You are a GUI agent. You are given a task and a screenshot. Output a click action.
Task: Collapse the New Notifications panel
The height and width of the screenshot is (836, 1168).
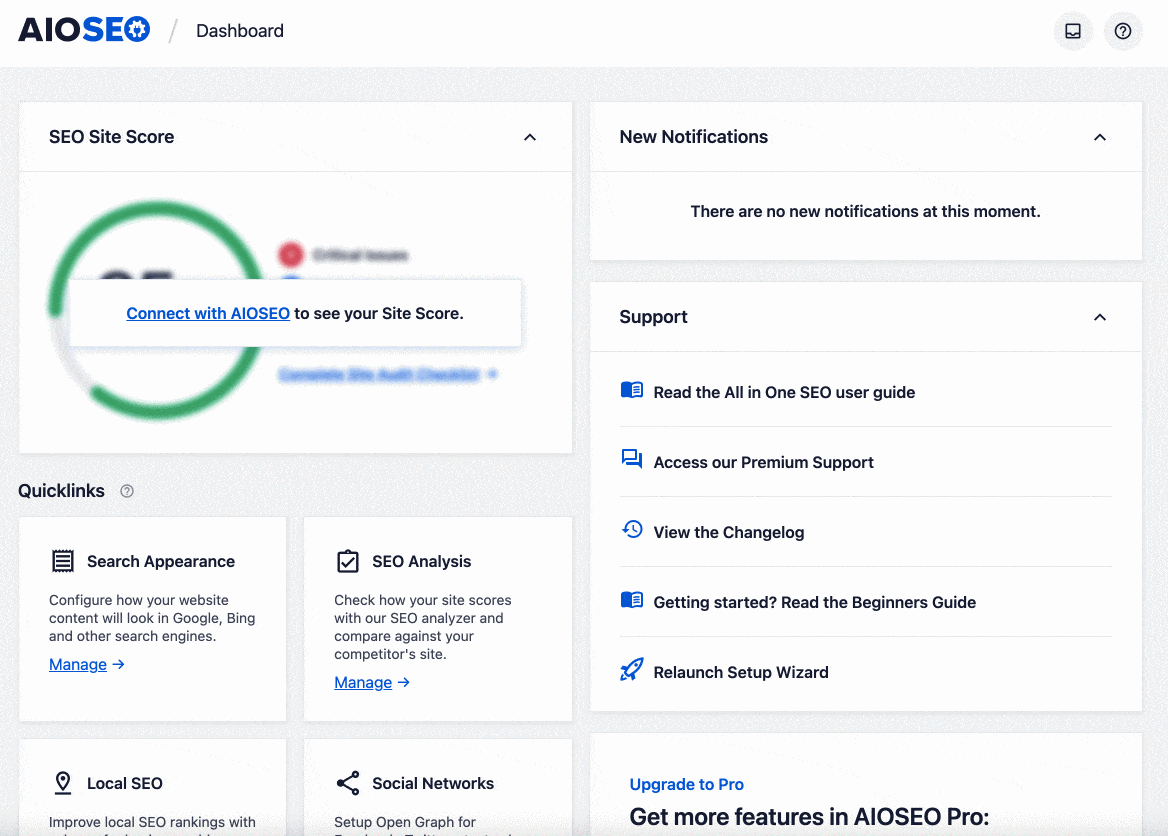pyautogui.click(x=1100, y=137)
